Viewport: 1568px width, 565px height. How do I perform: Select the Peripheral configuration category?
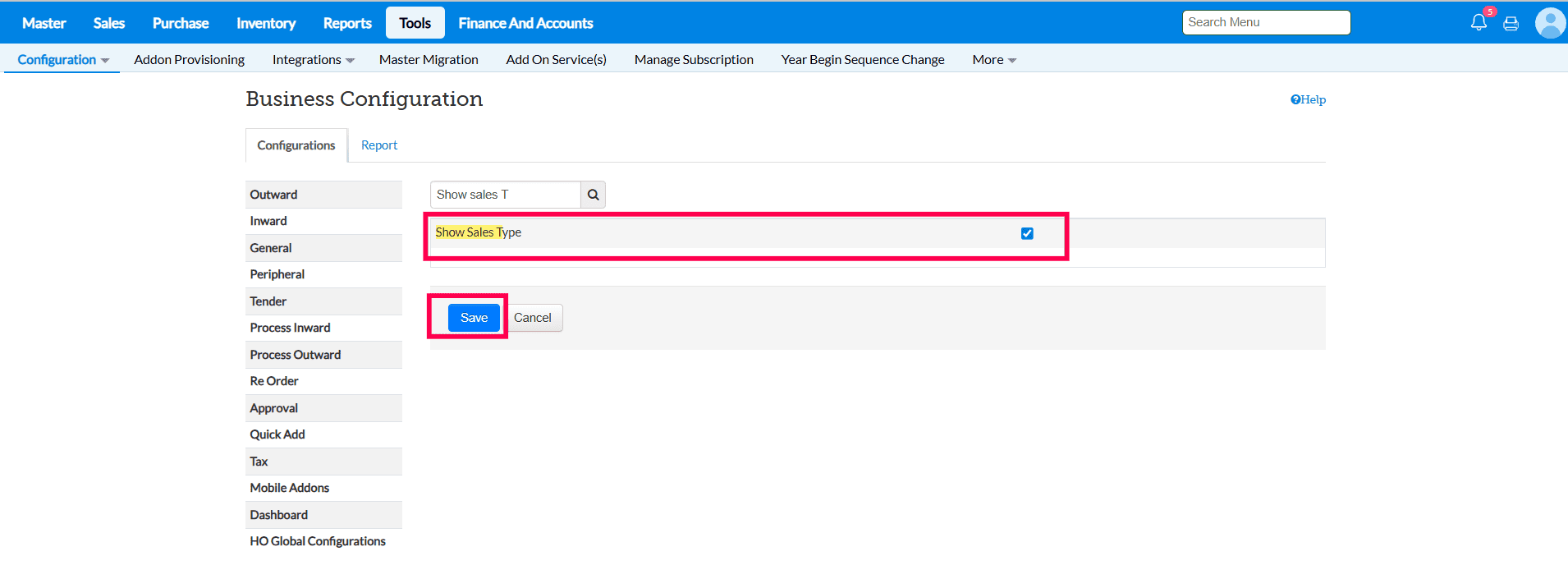pos(277,274)
